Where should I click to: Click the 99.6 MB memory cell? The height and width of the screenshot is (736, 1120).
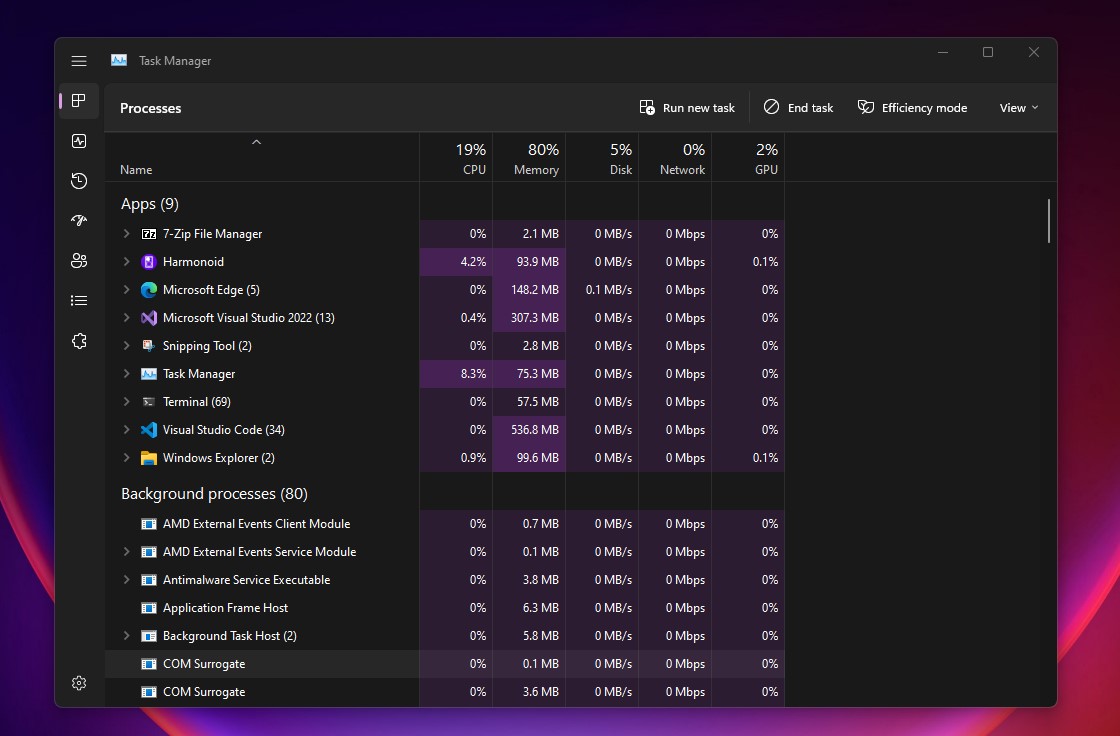pyautogui.click(x=529, y=458)
